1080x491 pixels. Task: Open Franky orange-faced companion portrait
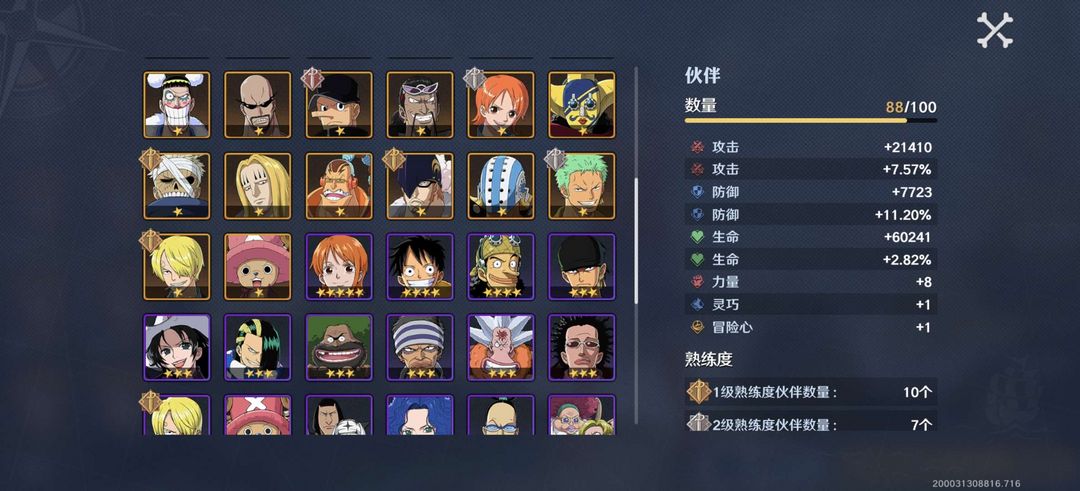pyautogui.click(x=339, y=185)
